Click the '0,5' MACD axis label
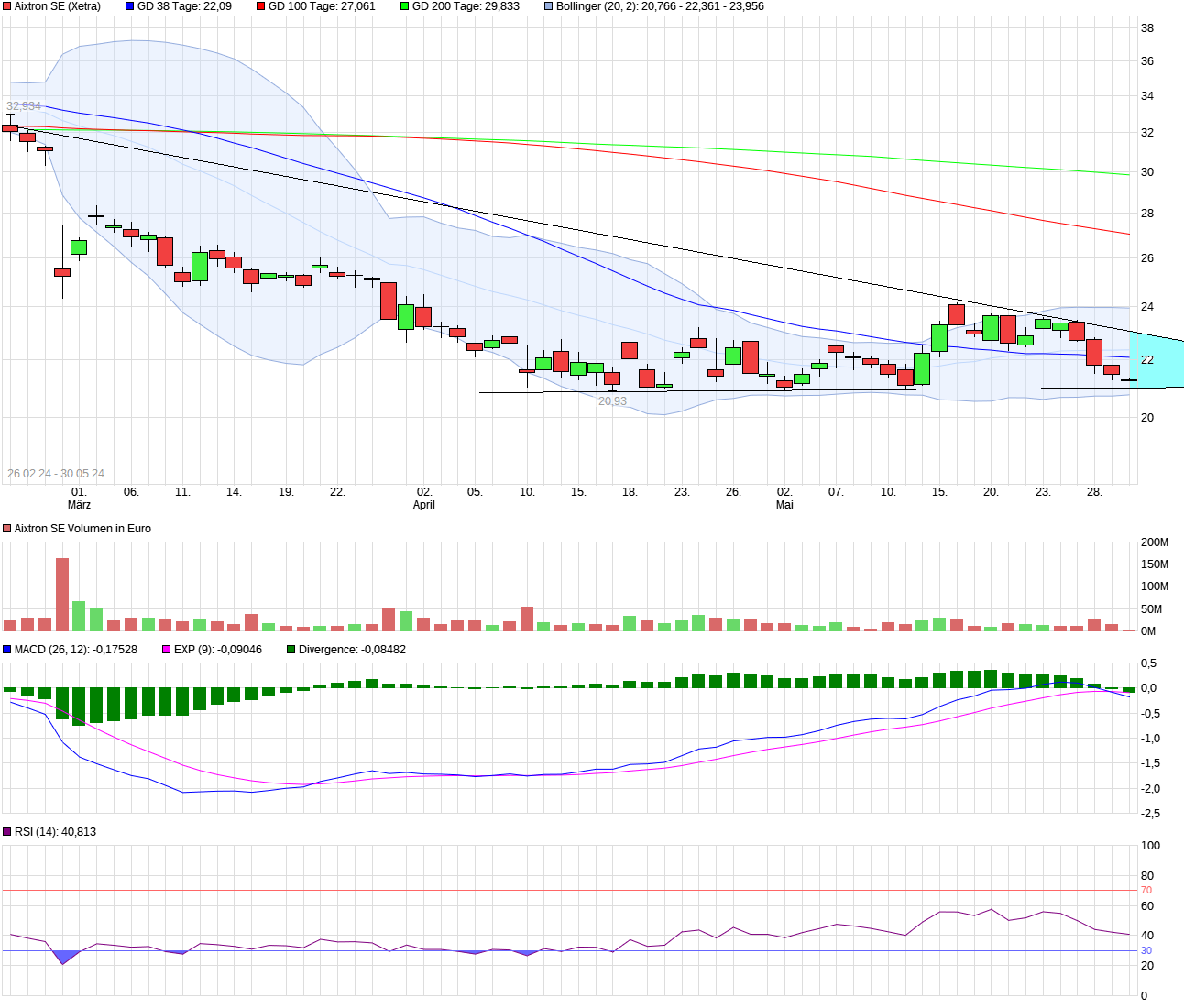 pos(1148,663)
